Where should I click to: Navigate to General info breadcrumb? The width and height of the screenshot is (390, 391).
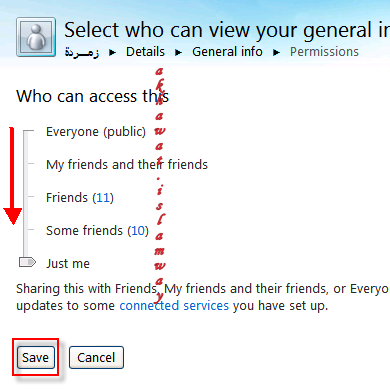coord(227,52)
